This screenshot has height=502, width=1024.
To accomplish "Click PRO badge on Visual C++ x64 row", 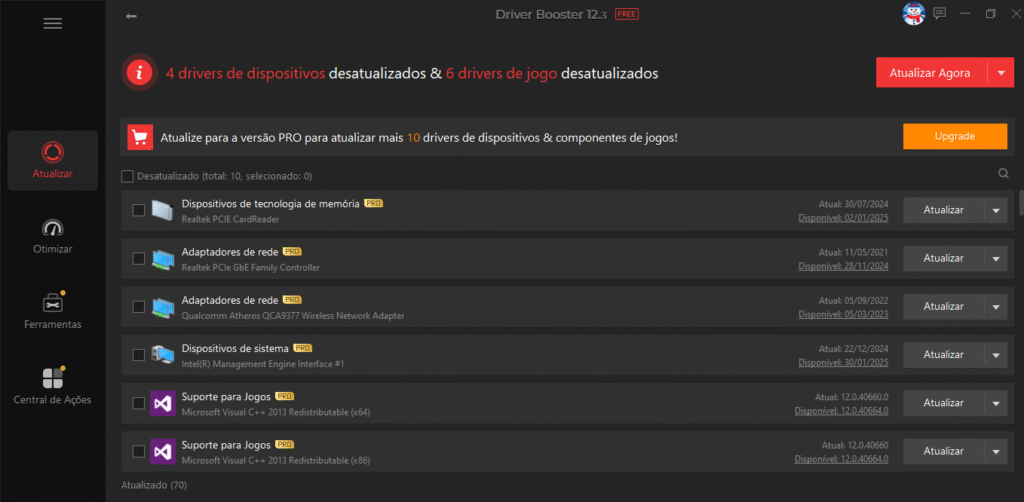I will point(285,396).
